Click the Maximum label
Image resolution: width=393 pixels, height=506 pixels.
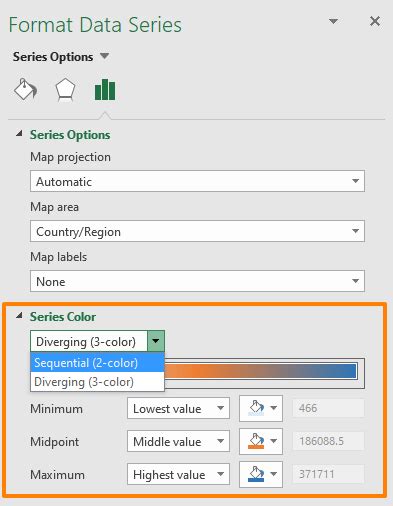coord(57,475)
